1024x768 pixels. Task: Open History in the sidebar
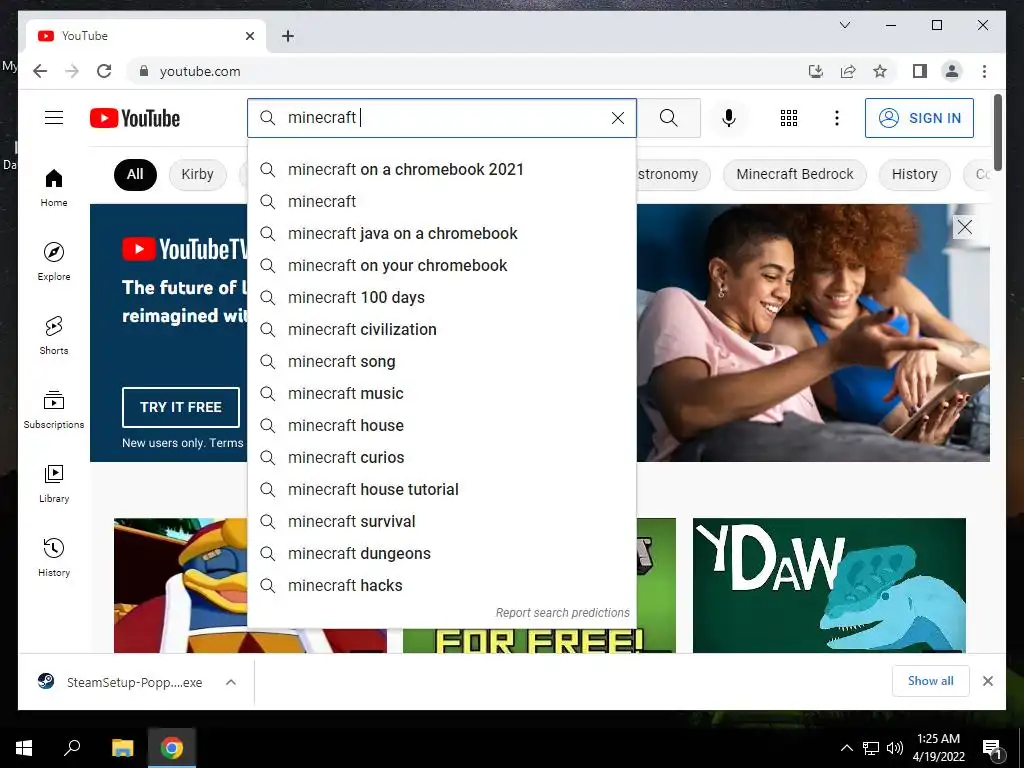coord(54,557)
